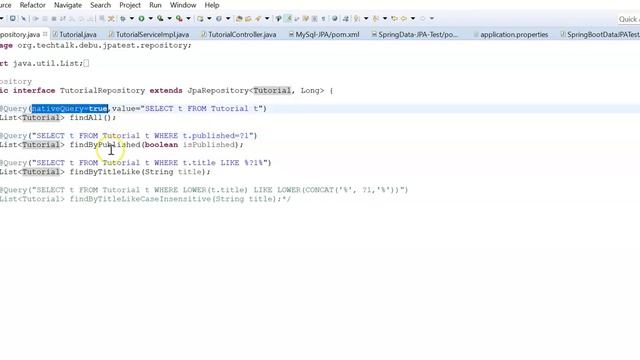Click the Open Task icon

pyautogui.click(x=248, y=18)
